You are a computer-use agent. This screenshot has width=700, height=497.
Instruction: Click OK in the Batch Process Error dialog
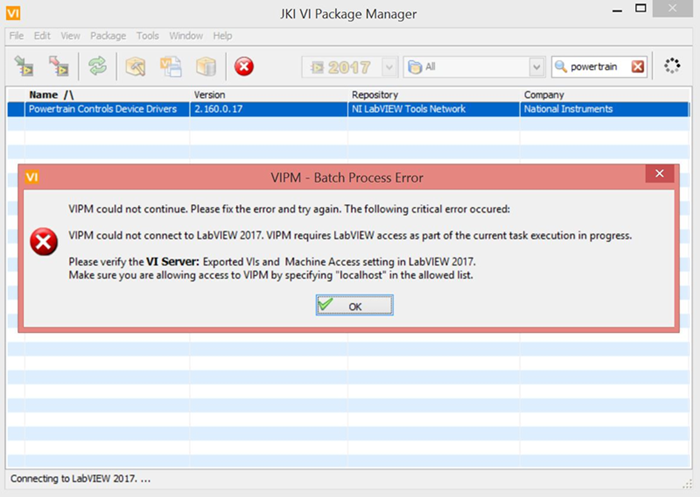coord(354,305)
